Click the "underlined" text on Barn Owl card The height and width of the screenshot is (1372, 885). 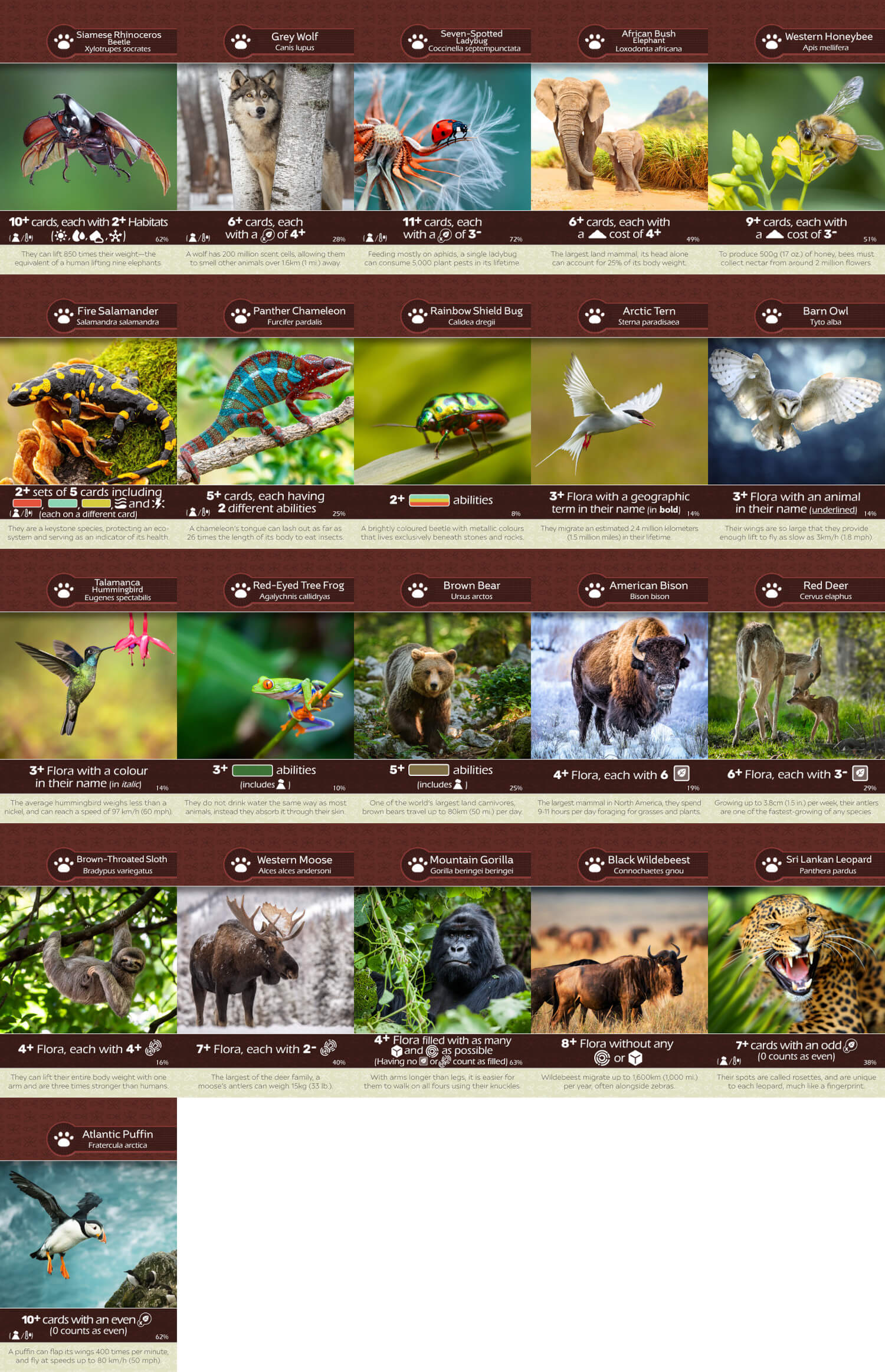coord(832,509)
